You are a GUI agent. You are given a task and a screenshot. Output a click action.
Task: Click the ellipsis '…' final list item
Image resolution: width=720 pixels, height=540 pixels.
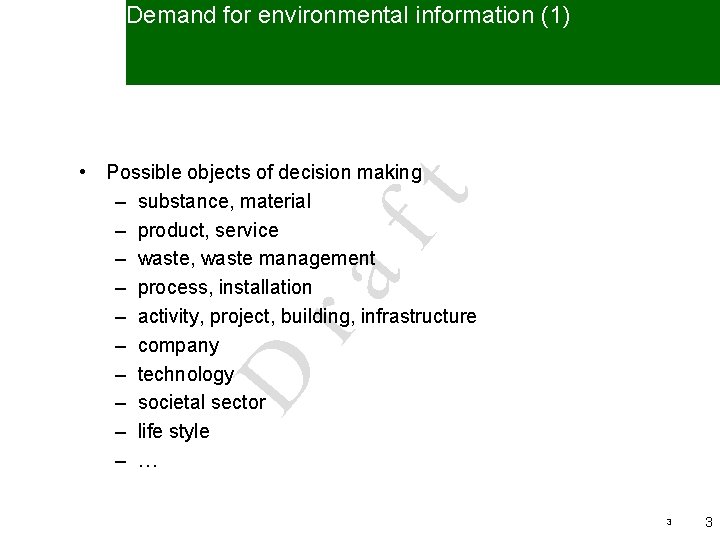148,461
